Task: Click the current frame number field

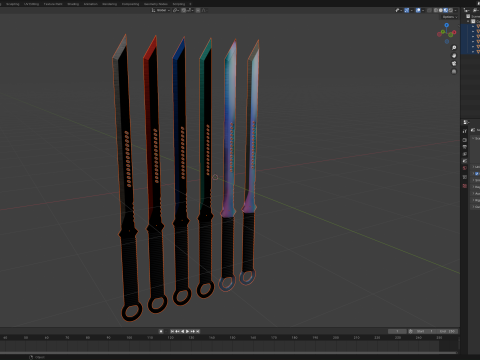Action: [x=397, y=331]
